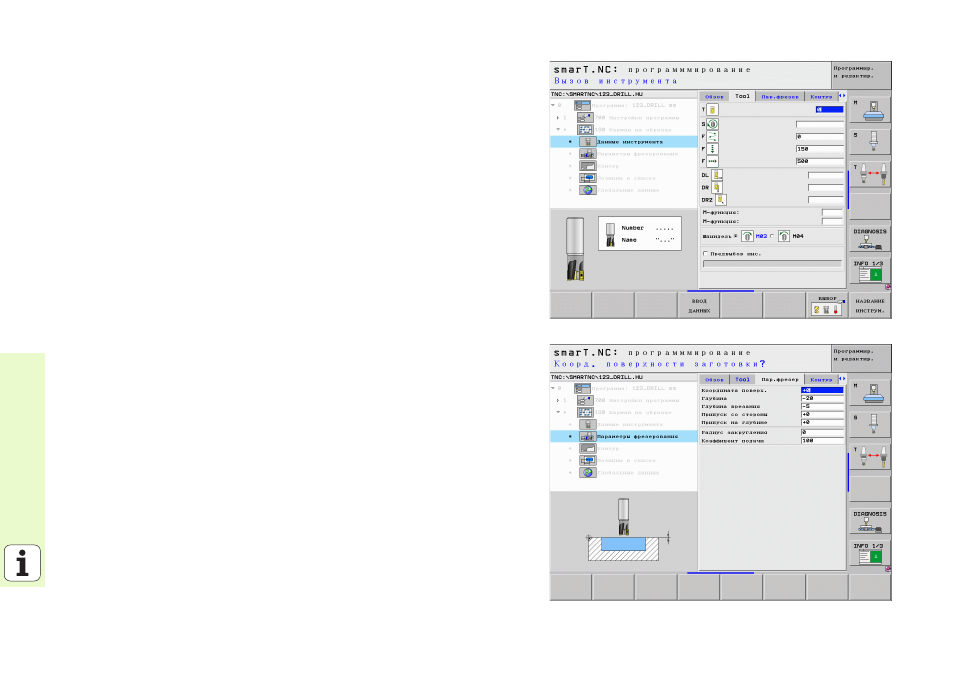Expand unit 700 node in milling parameters screen
This screenshot has height=673, width=954.
point(558,400)
